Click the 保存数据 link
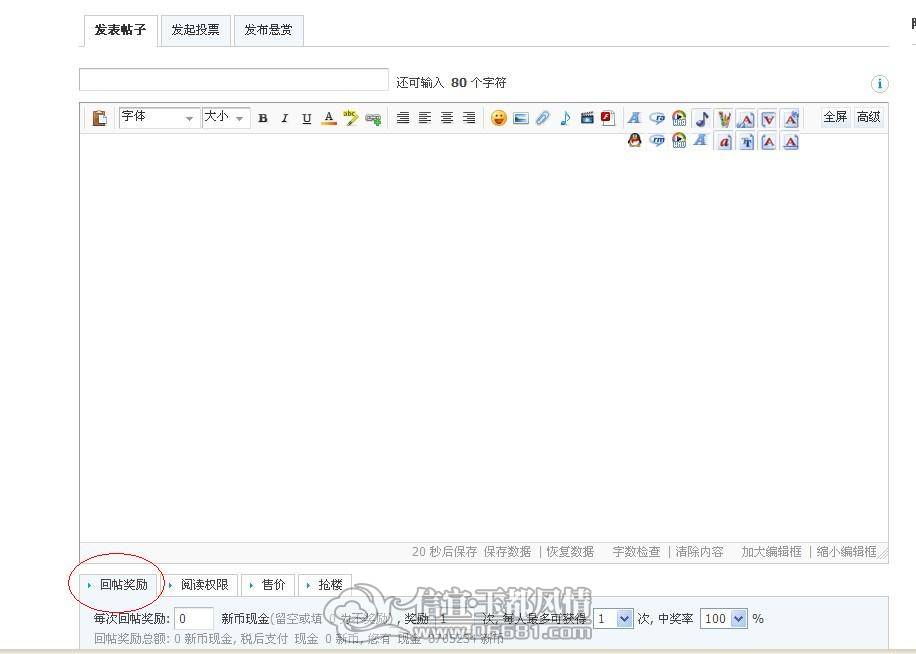Viewport: 916px width, 654px height. [x=507, y=551]
